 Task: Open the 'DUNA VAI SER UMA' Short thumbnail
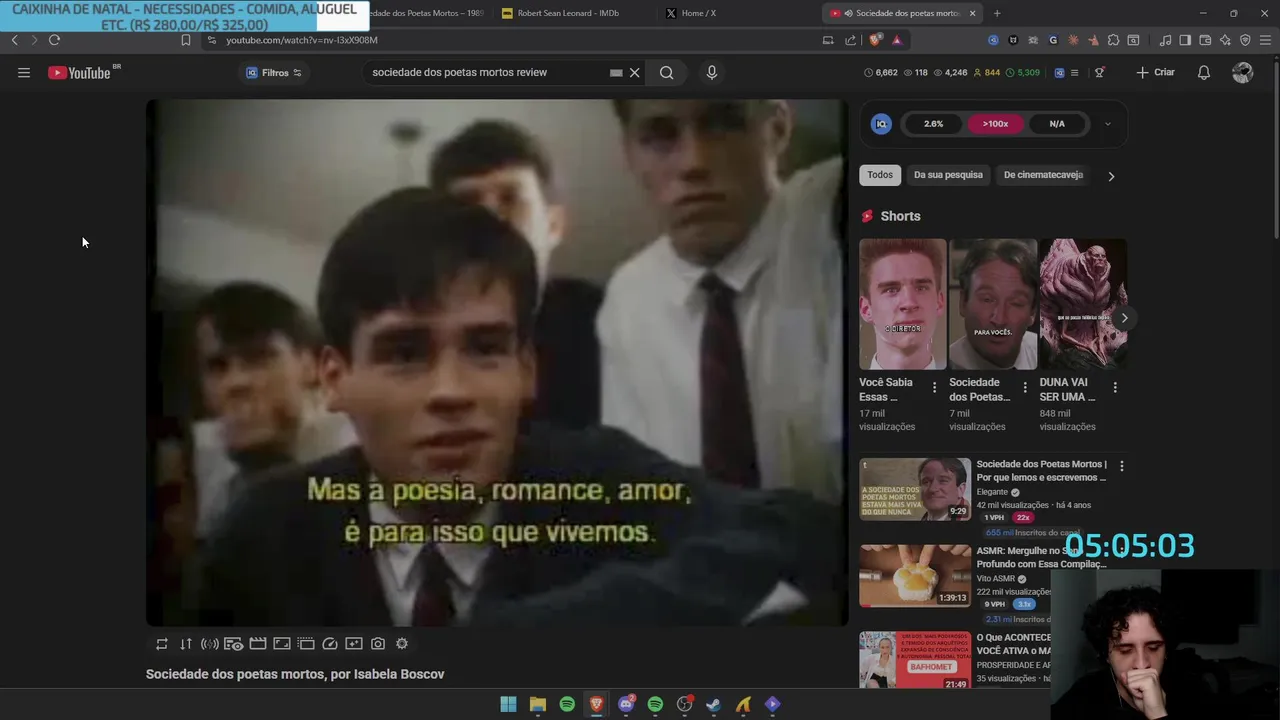(x=1083, y=304)
